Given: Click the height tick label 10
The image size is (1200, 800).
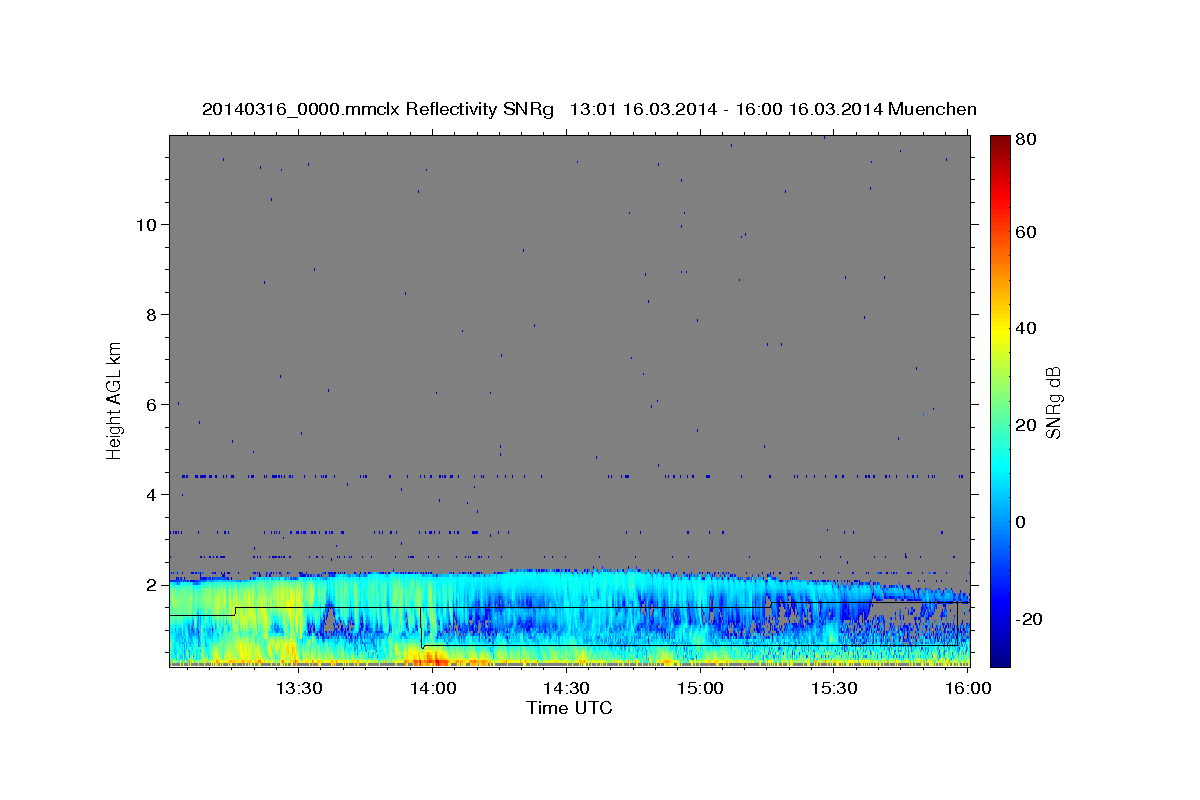Looking at the screenshot, I should [146, 224].
